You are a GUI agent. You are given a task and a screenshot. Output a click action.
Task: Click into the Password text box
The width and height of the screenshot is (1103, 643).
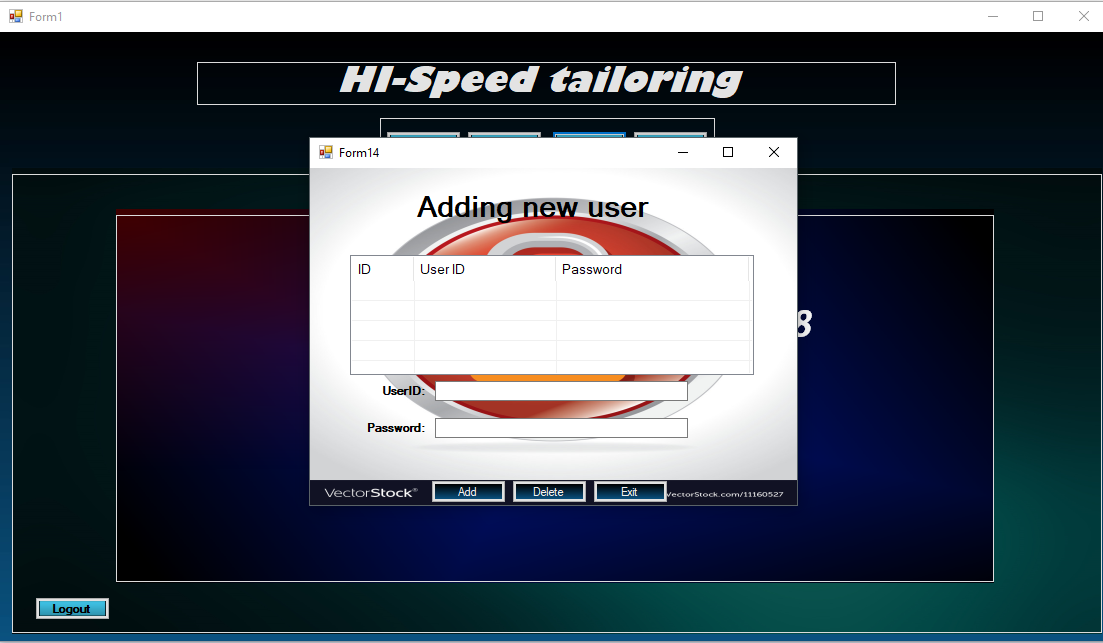pyautogui.click(x=561, y=428)
